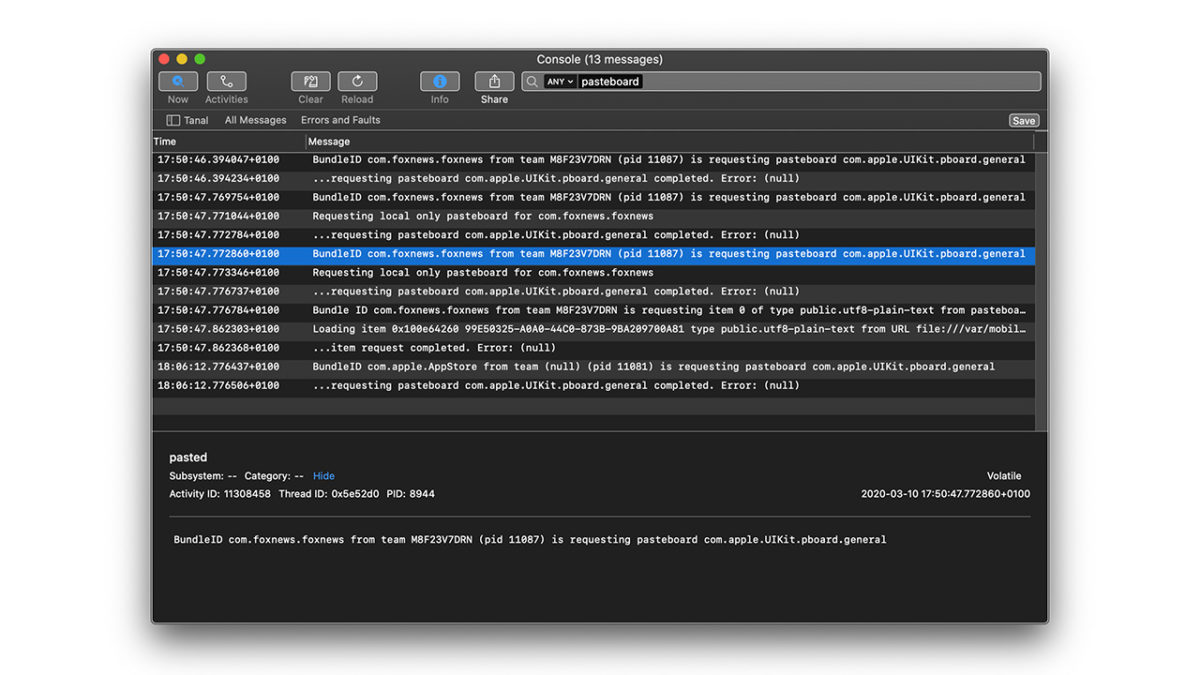Toggle the sidebar icon beside Tanal

[173, 120]
